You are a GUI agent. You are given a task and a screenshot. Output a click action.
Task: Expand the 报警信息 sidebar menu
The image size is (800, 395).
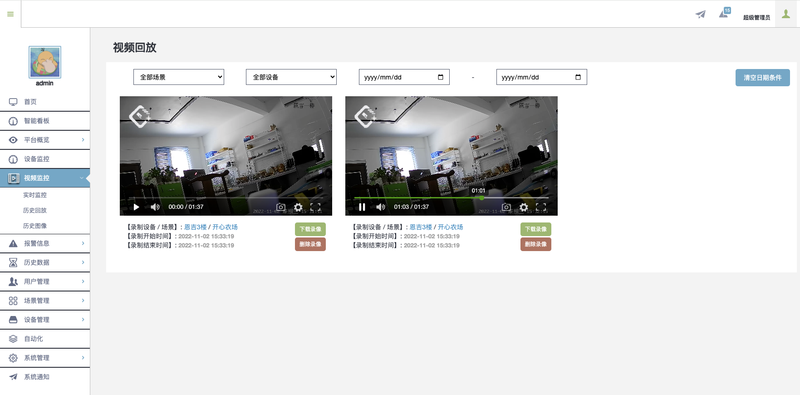pyautogui.click(x=45, y=243)
